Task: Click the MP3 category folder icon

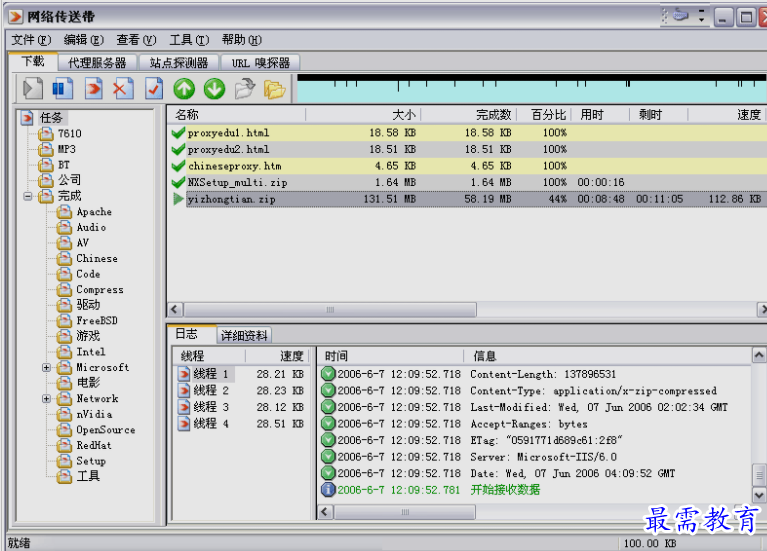Action: 46,149
